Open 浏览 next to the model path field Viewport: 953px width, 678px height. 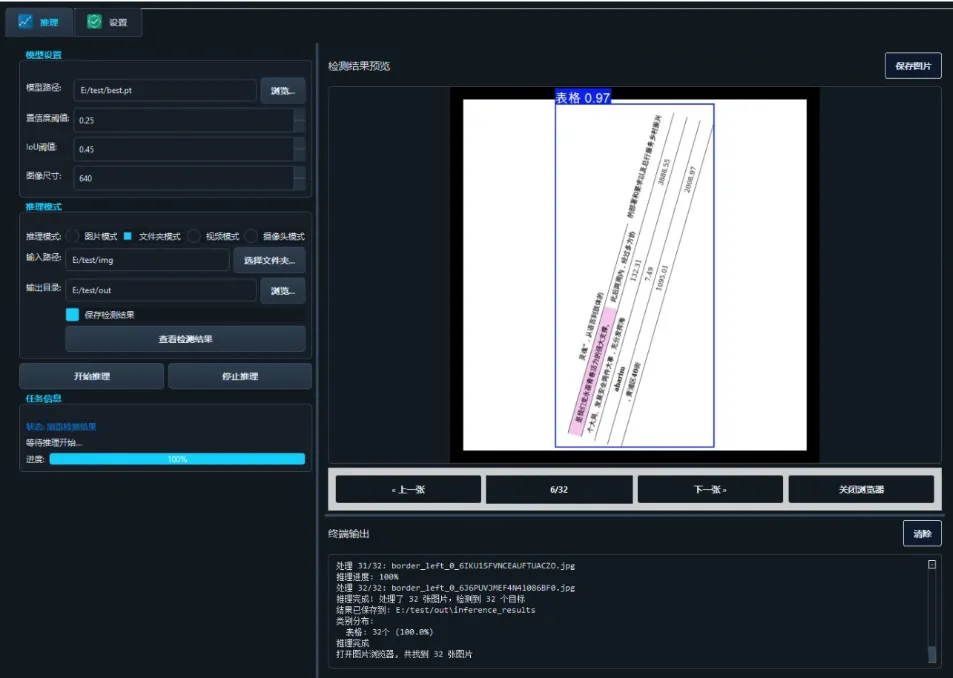click(x=285, y=90)
